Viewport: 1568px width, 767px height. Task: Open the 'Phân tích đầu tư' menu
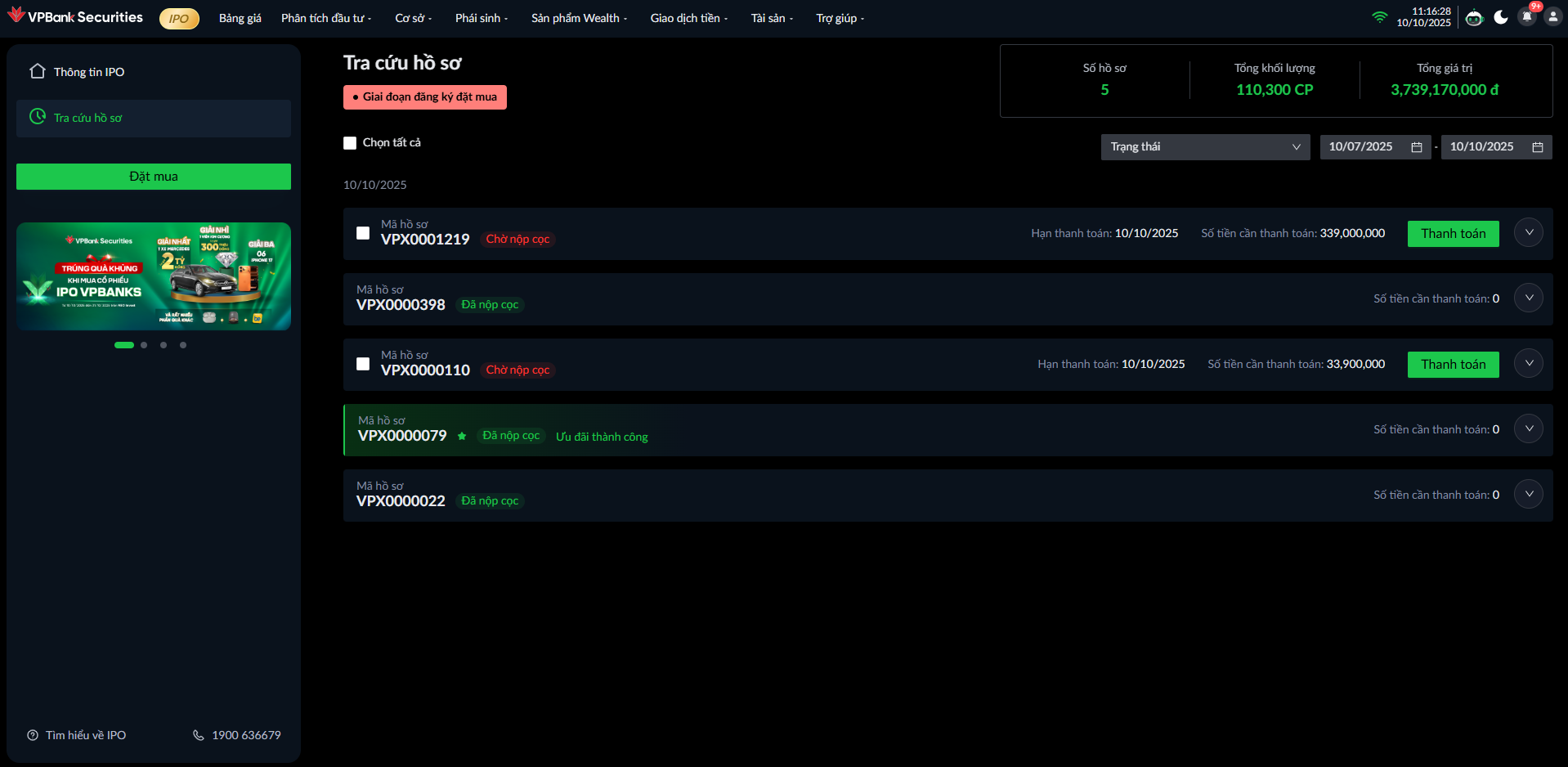(325, 18)
